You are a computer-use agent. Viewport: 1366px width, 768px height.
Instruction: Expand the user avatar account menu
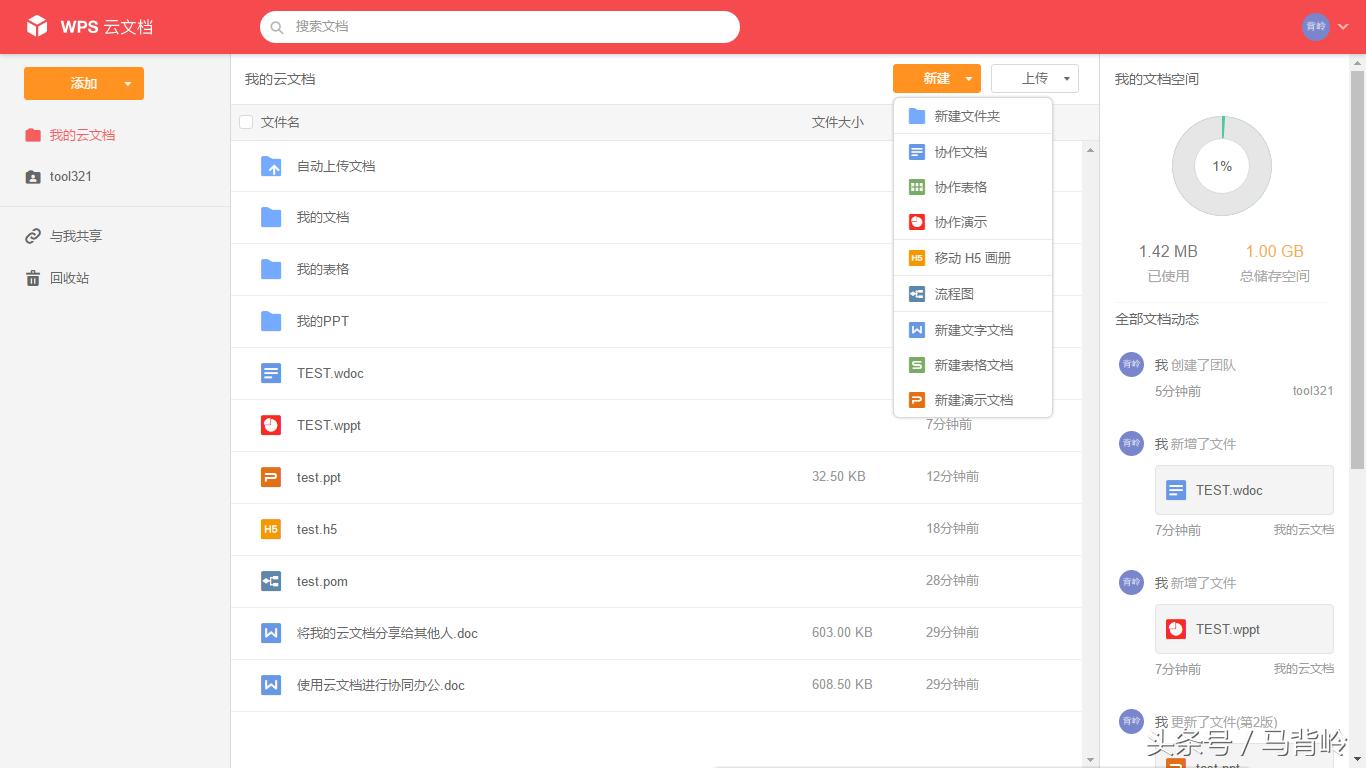pos(1343,27)
